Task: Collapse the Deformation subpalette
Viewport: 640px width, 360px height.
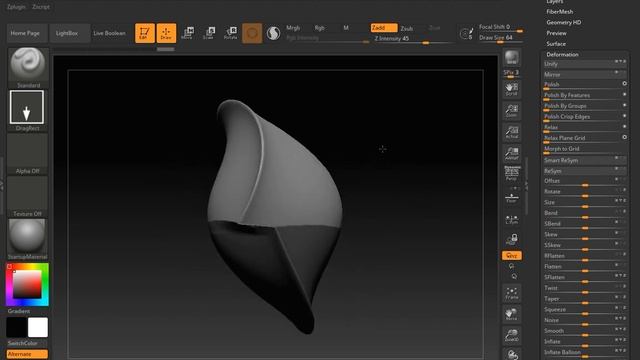Action: point(562,54)
